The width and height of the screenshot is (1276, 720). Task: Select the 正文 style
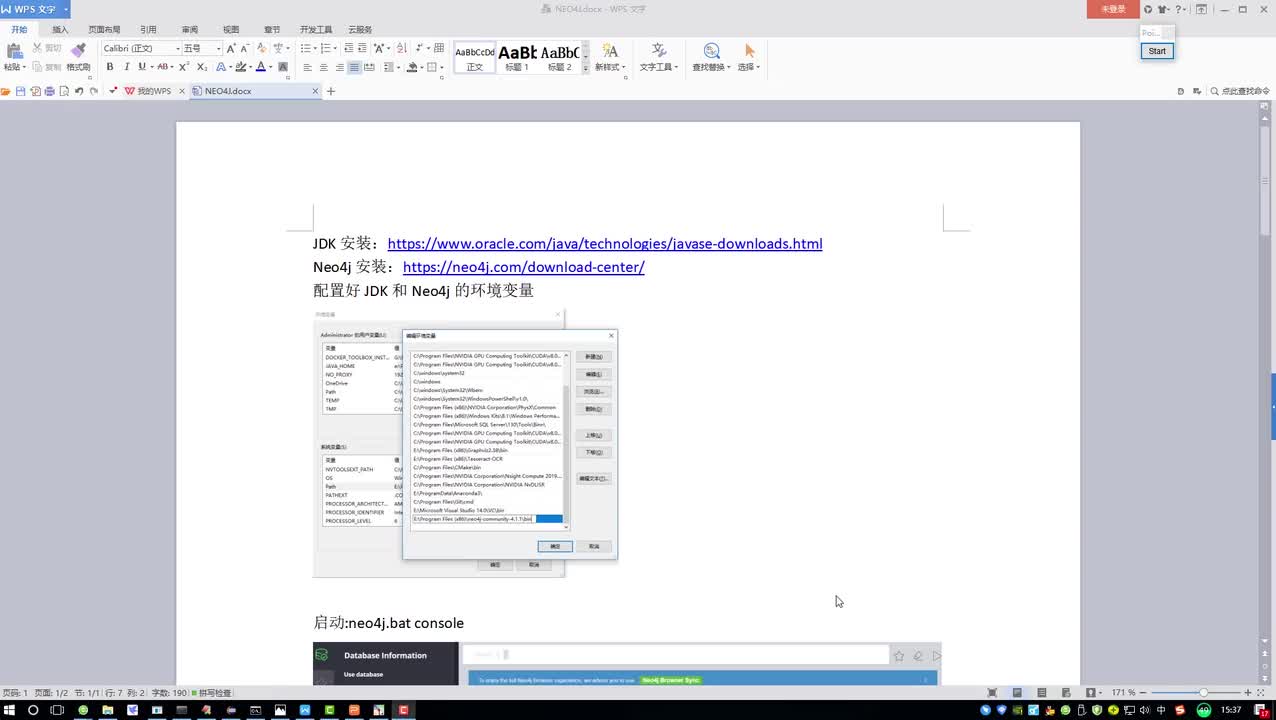(474, 58)
